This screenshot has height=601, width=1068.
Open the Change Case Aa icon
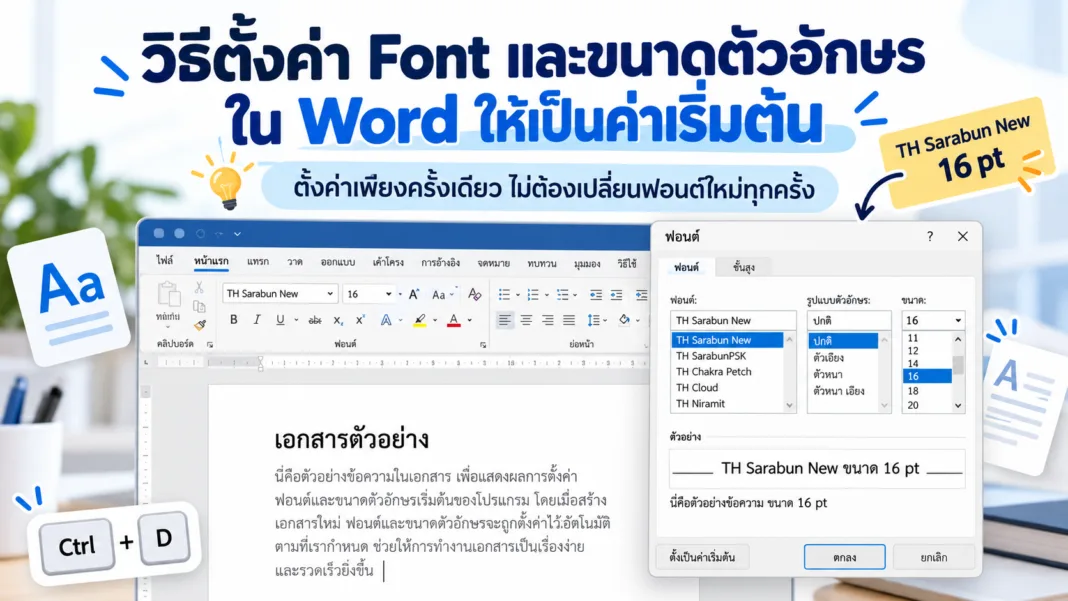pyautogui.click(x=439, y=294)
